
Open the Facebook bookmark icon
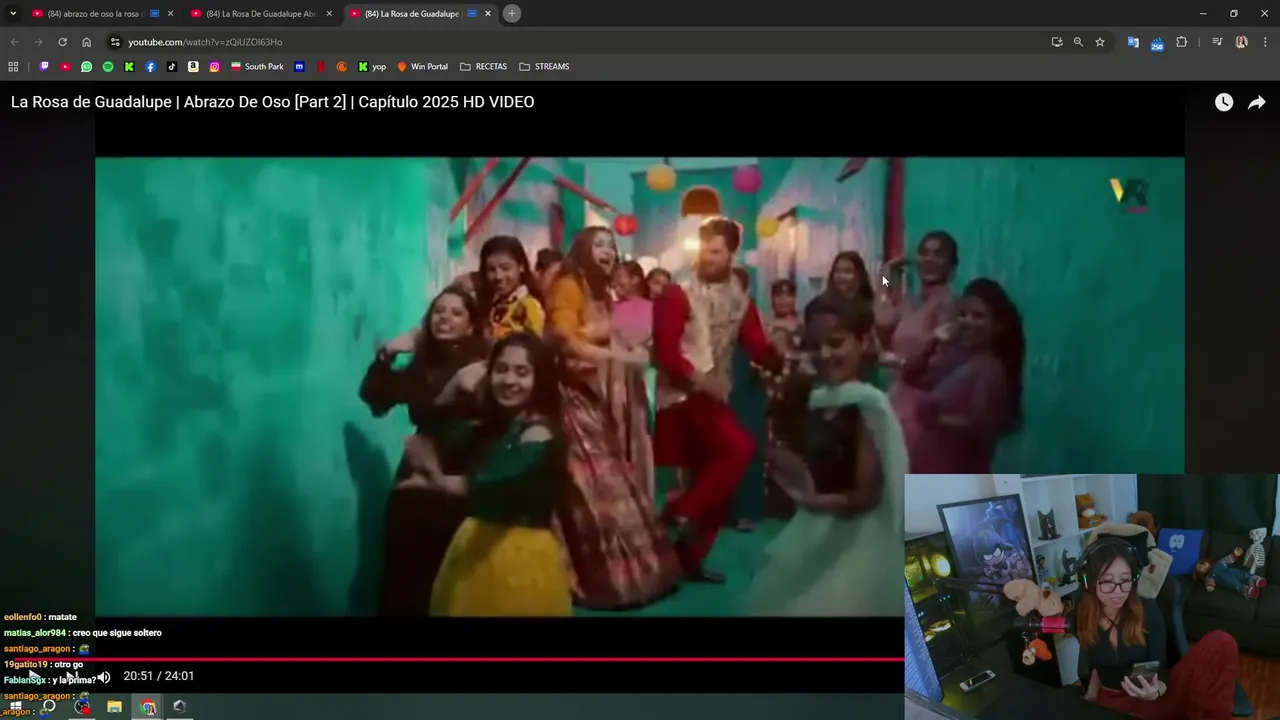[x=151, y=67]
